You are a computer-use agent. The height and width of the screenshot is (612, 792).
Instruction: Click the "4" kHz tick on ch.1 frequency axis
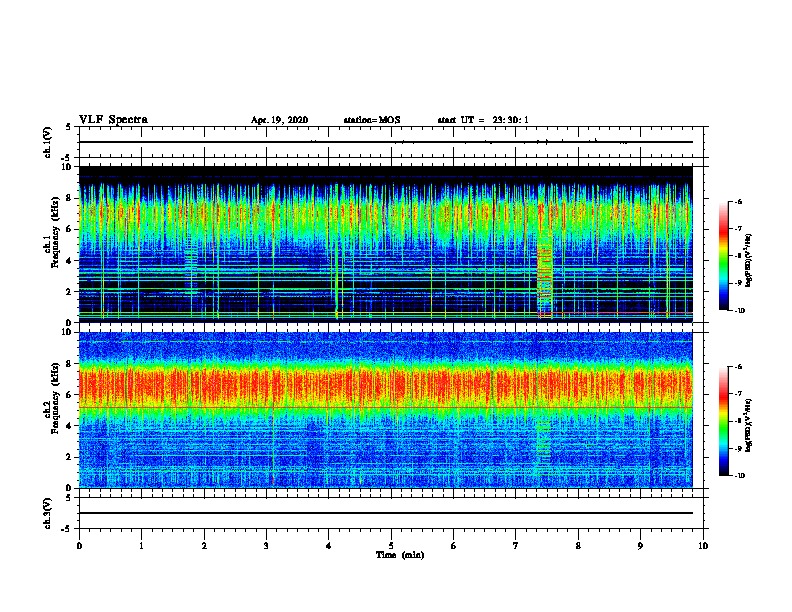coord(70,261)
